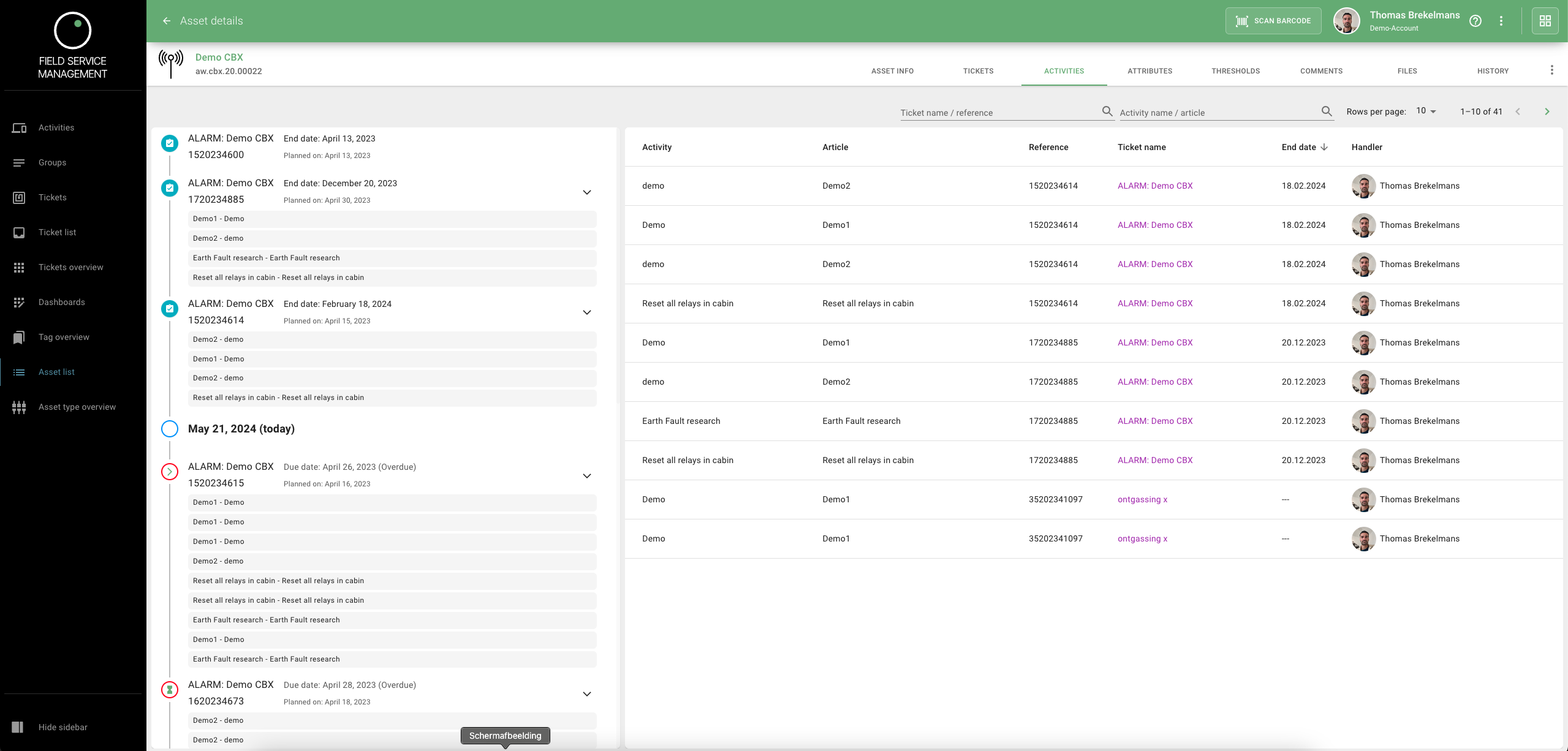Click the back arrow beside Asset details
Viewport: 1568px width, 751px height.
(167, 21)
